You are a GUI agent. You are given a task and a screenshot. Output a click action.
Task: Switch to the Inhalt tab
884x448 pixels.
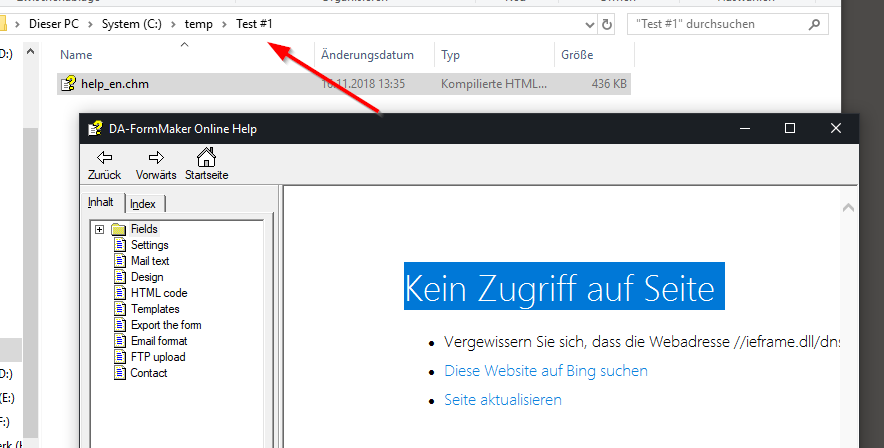coord(101,202)
